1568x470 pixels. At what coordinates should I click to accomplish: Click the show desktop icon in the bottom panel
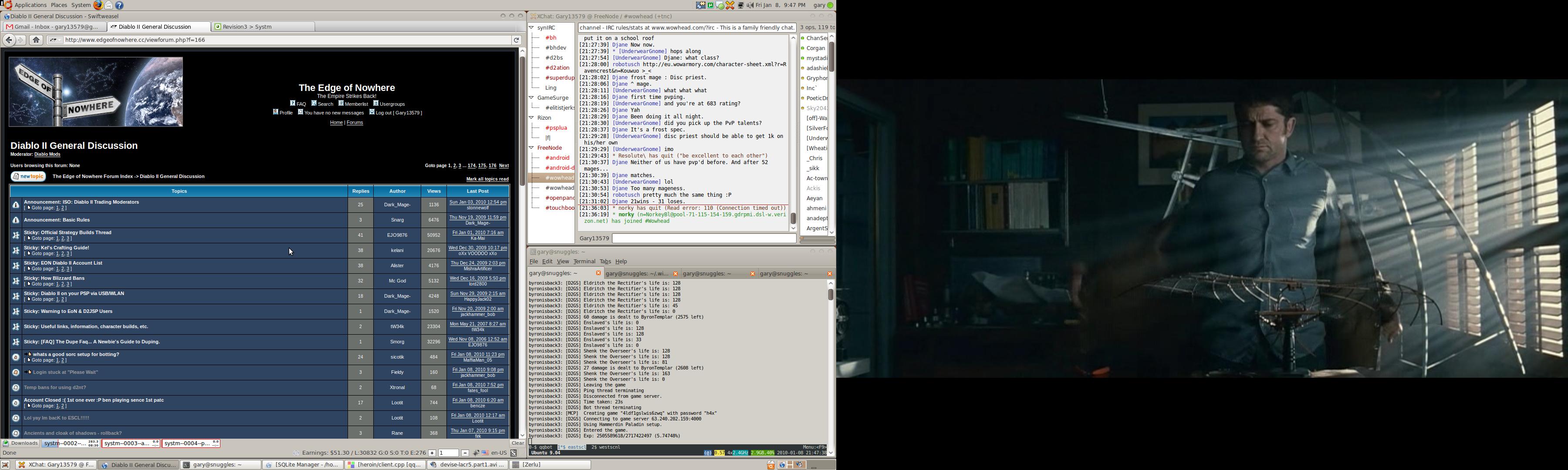(6, 465)
